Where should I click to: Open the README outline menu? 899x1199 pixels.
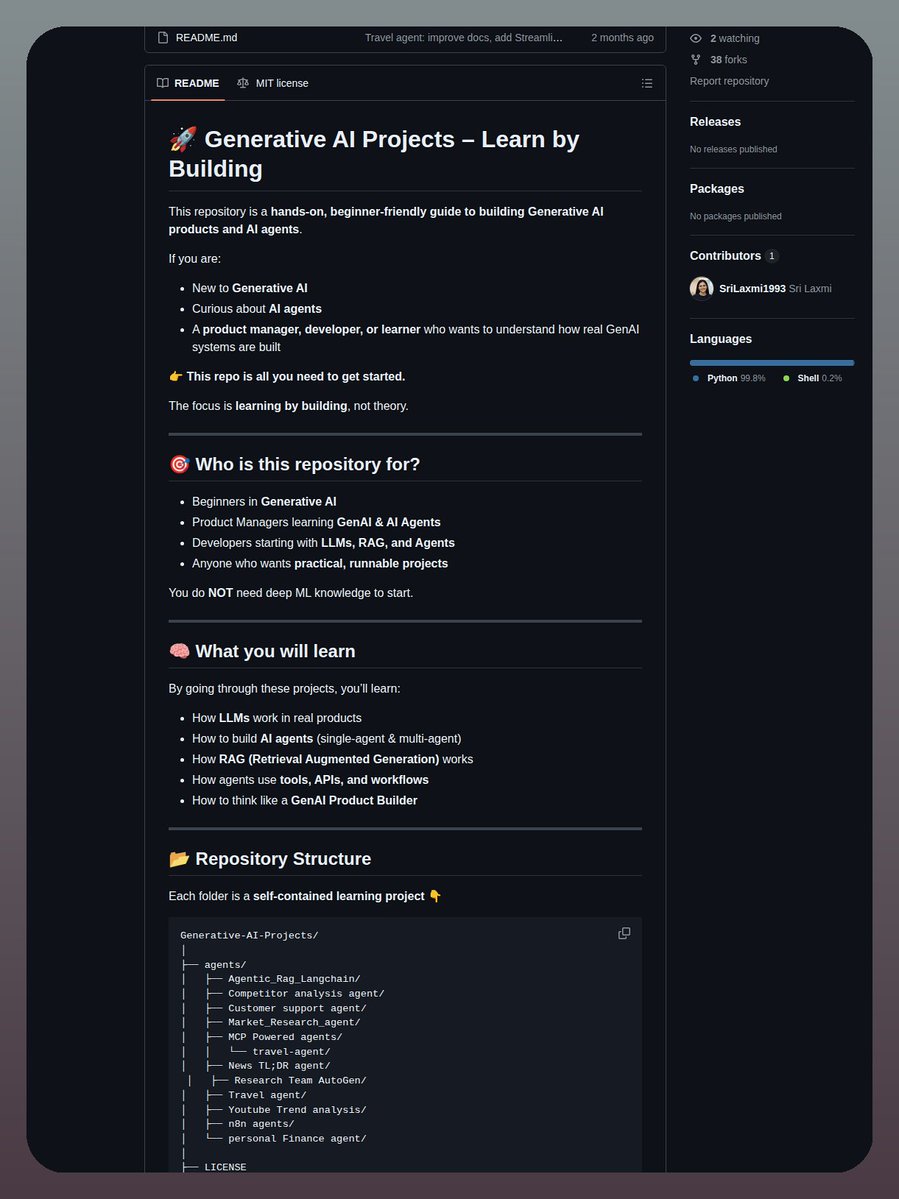click(647, 83)
